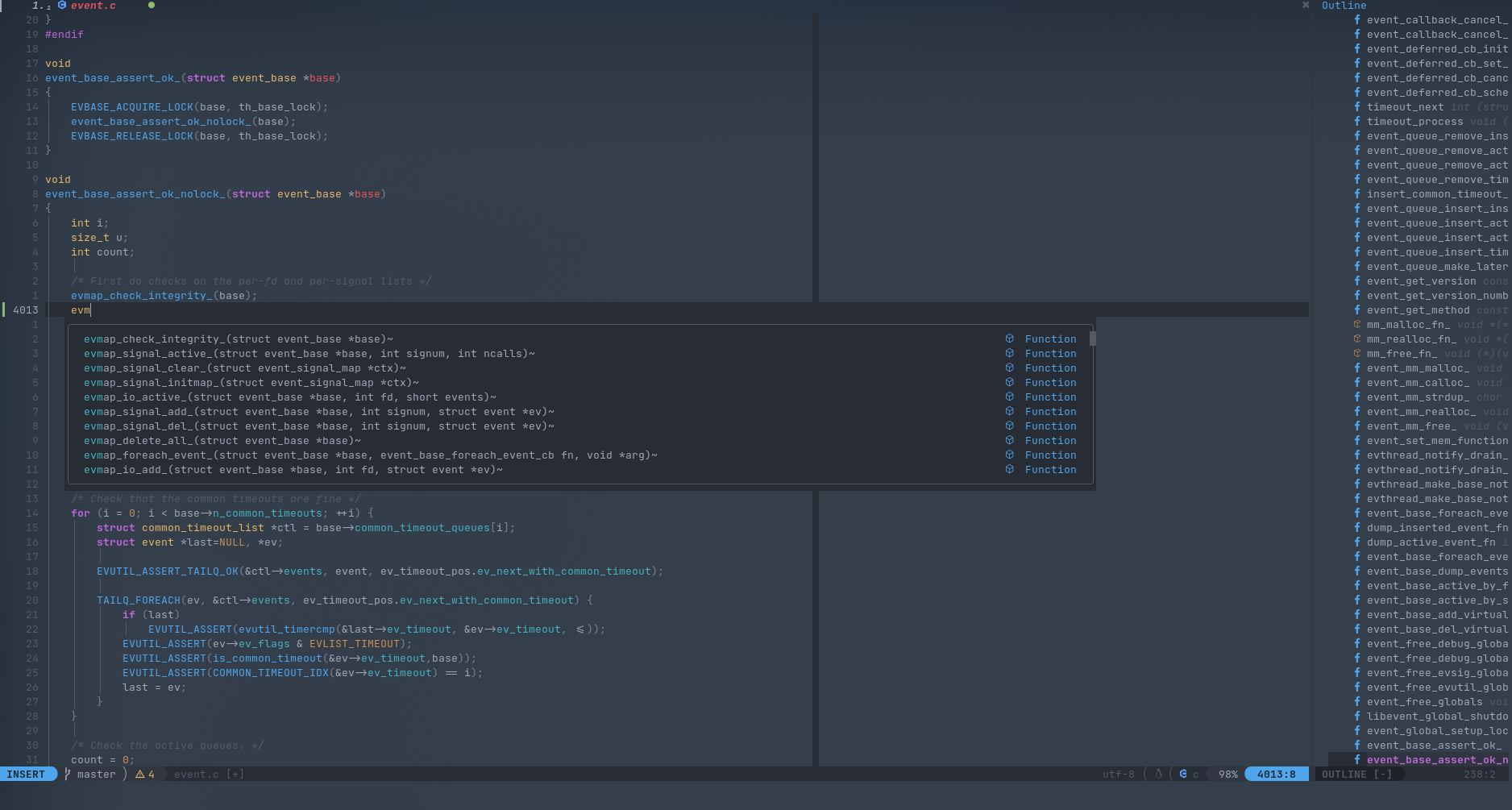
Task: Click the event.c [+] filename in statusline
Action: [x=210, y=775]
